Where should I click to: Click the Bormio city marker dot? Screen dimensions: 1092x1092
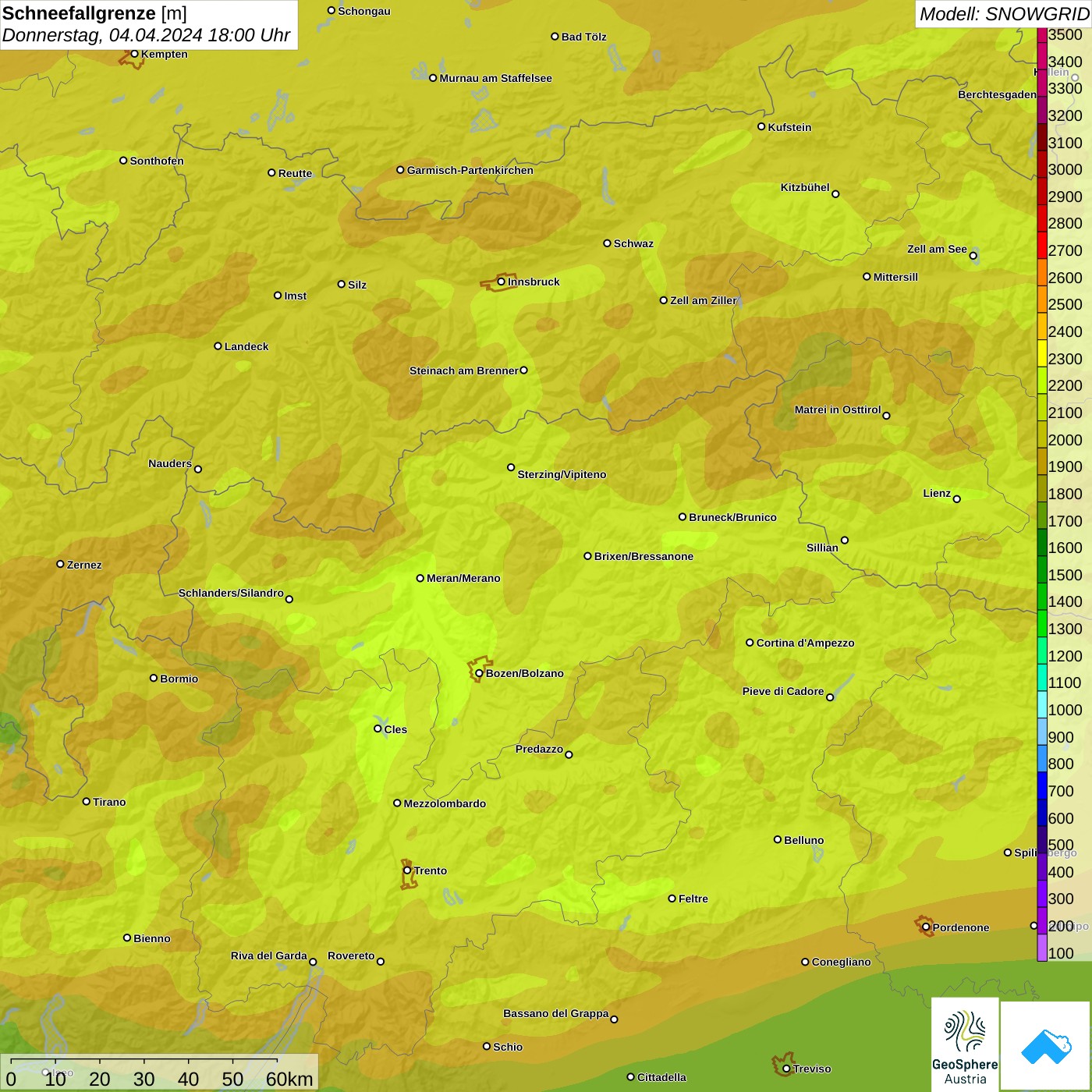pyautogui.click(x=154, y=678)
